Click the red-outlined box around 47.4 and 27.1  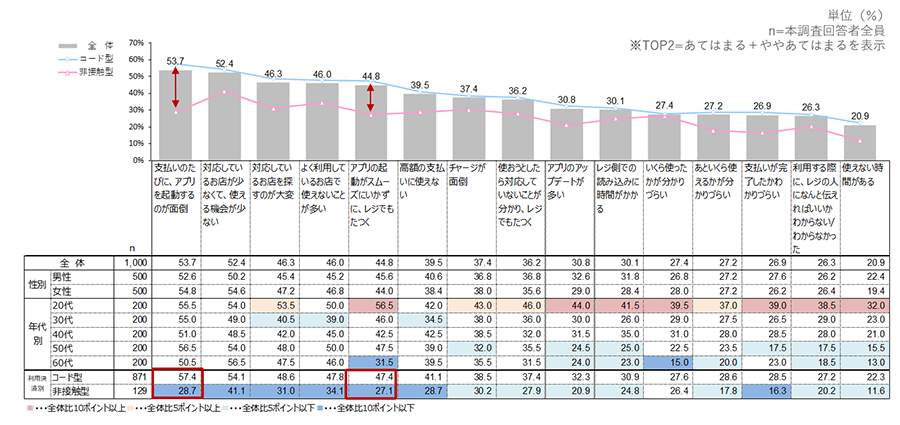tap(371, 380)
